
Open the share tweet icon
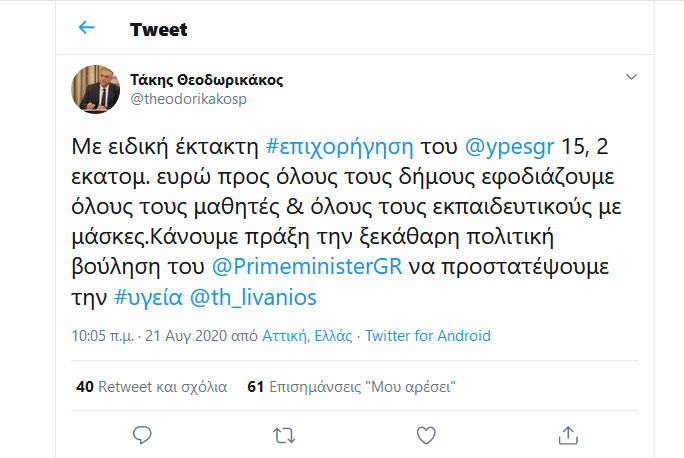click(568, 434)
